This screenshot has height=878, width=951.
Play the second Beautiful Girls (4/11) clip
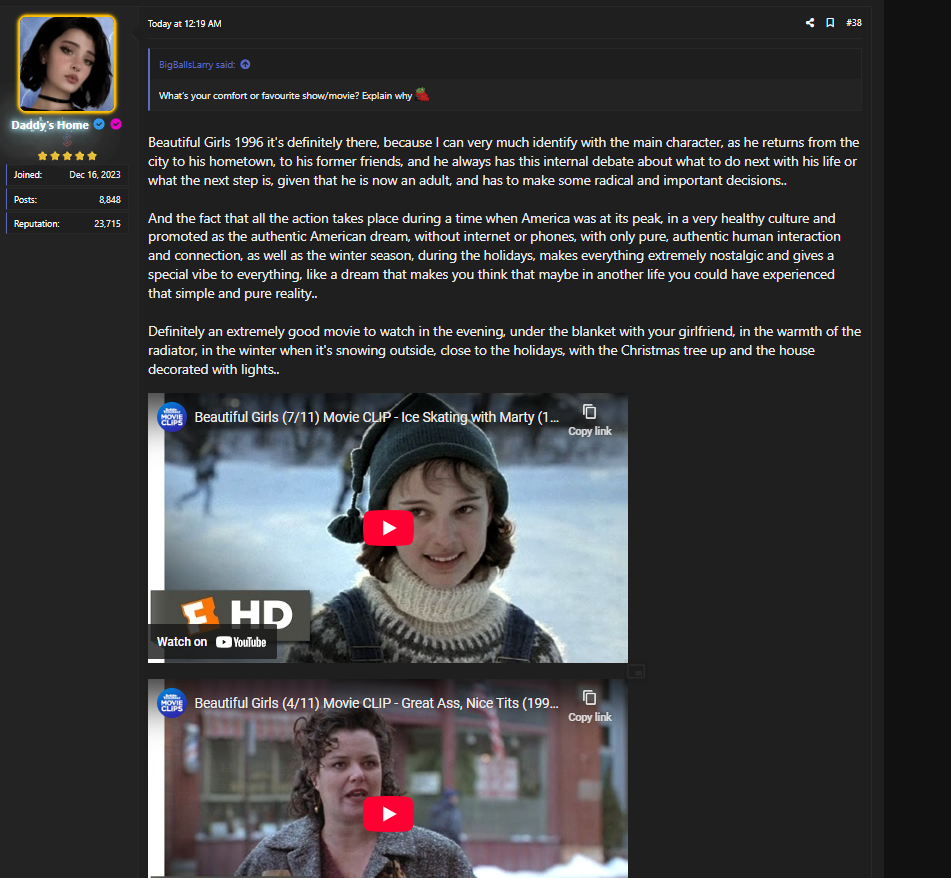click(x=388, y=814)
